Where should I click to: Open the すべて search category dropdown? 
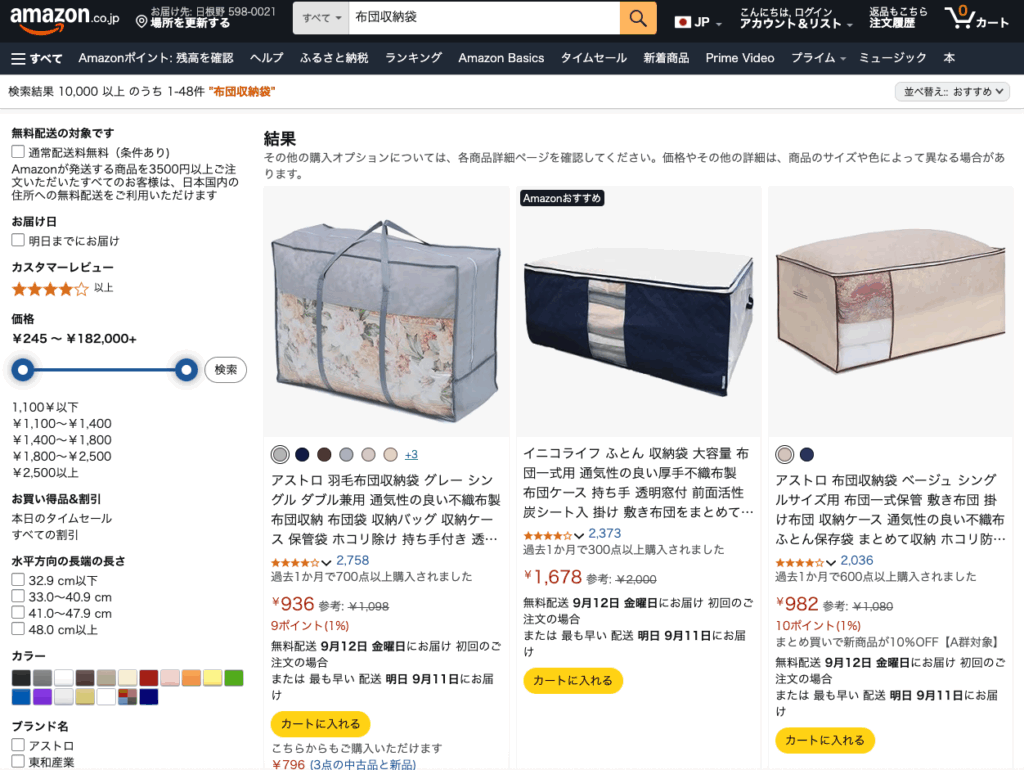coord(321,18)
